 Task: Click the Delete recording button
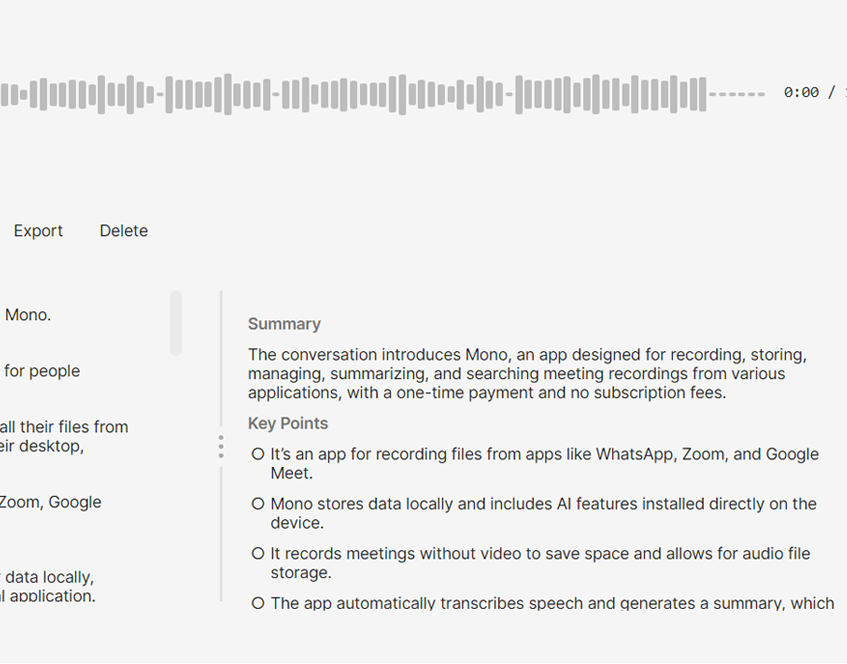[x=124, y=231]
